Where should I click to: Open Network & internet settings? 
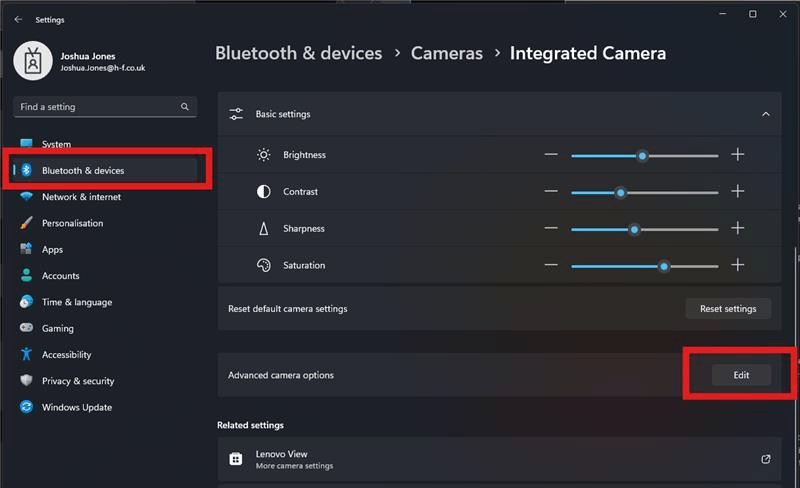point(105,197)
